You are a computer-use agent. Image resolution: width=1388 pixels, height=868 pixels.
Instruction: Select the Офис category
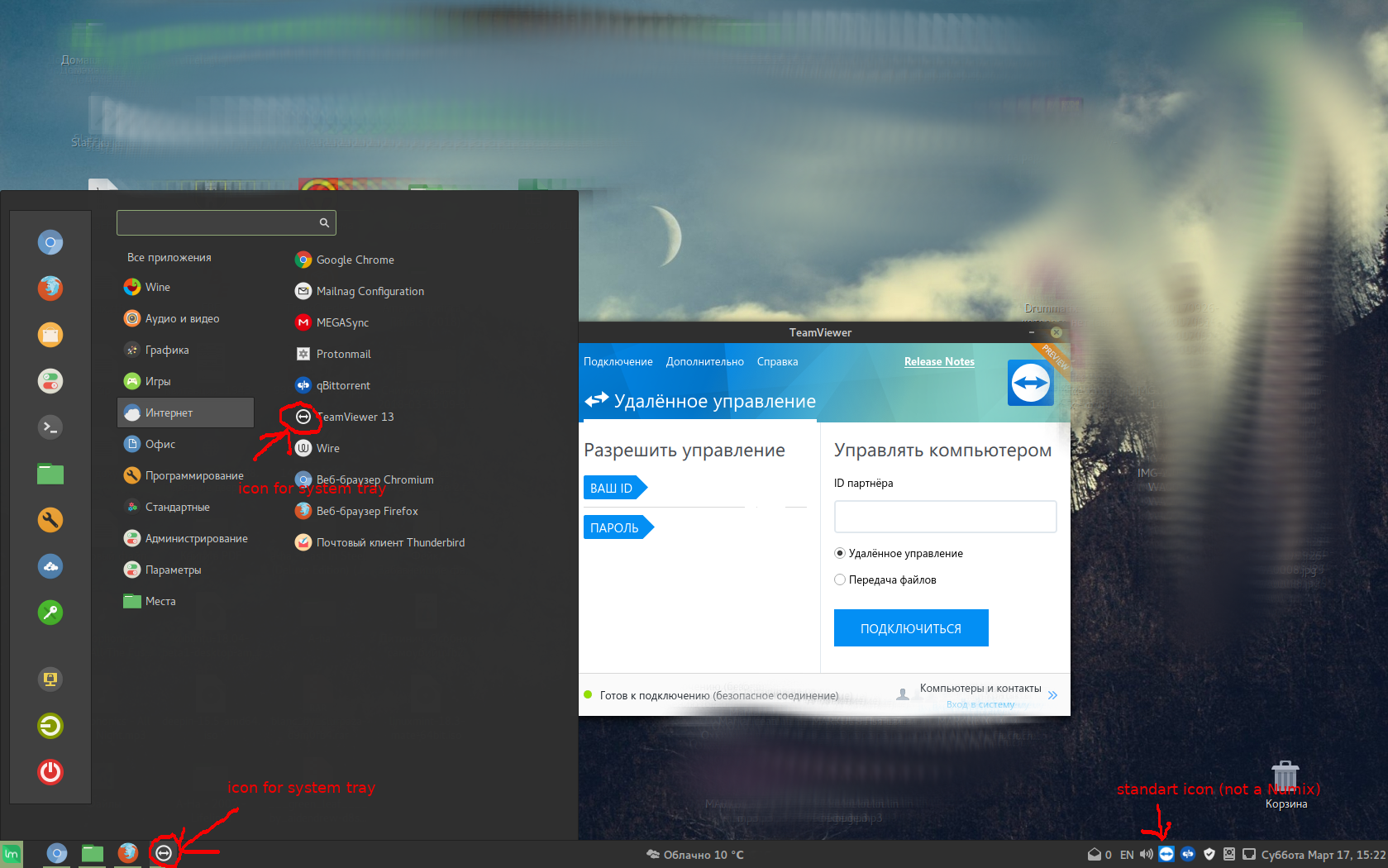(185, 444)
